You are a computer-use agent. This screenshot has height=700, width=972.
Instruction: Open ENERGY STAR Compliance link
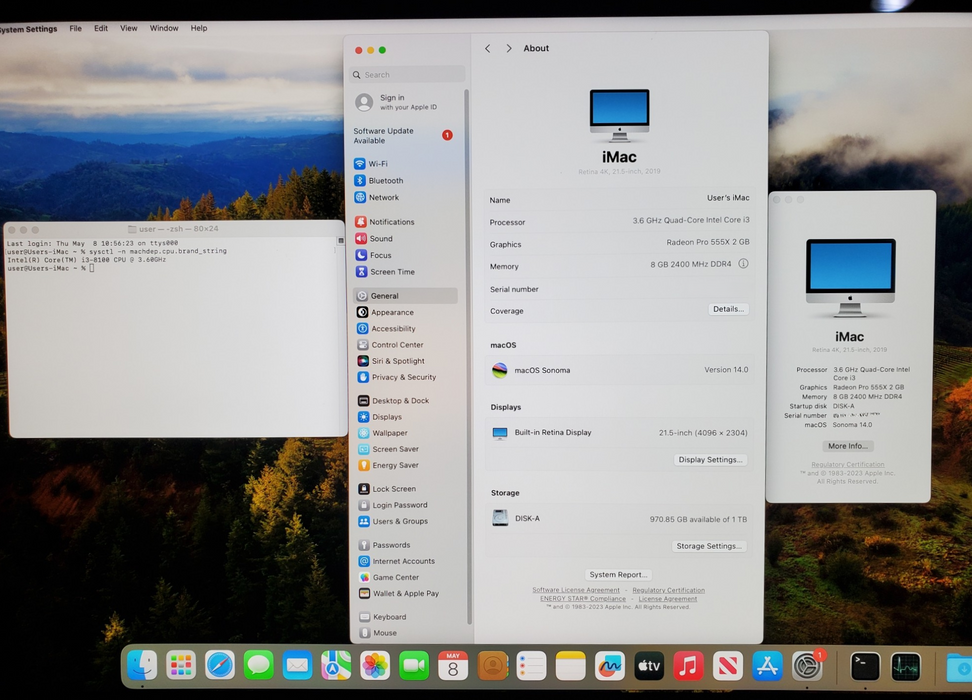click(583, 598)
